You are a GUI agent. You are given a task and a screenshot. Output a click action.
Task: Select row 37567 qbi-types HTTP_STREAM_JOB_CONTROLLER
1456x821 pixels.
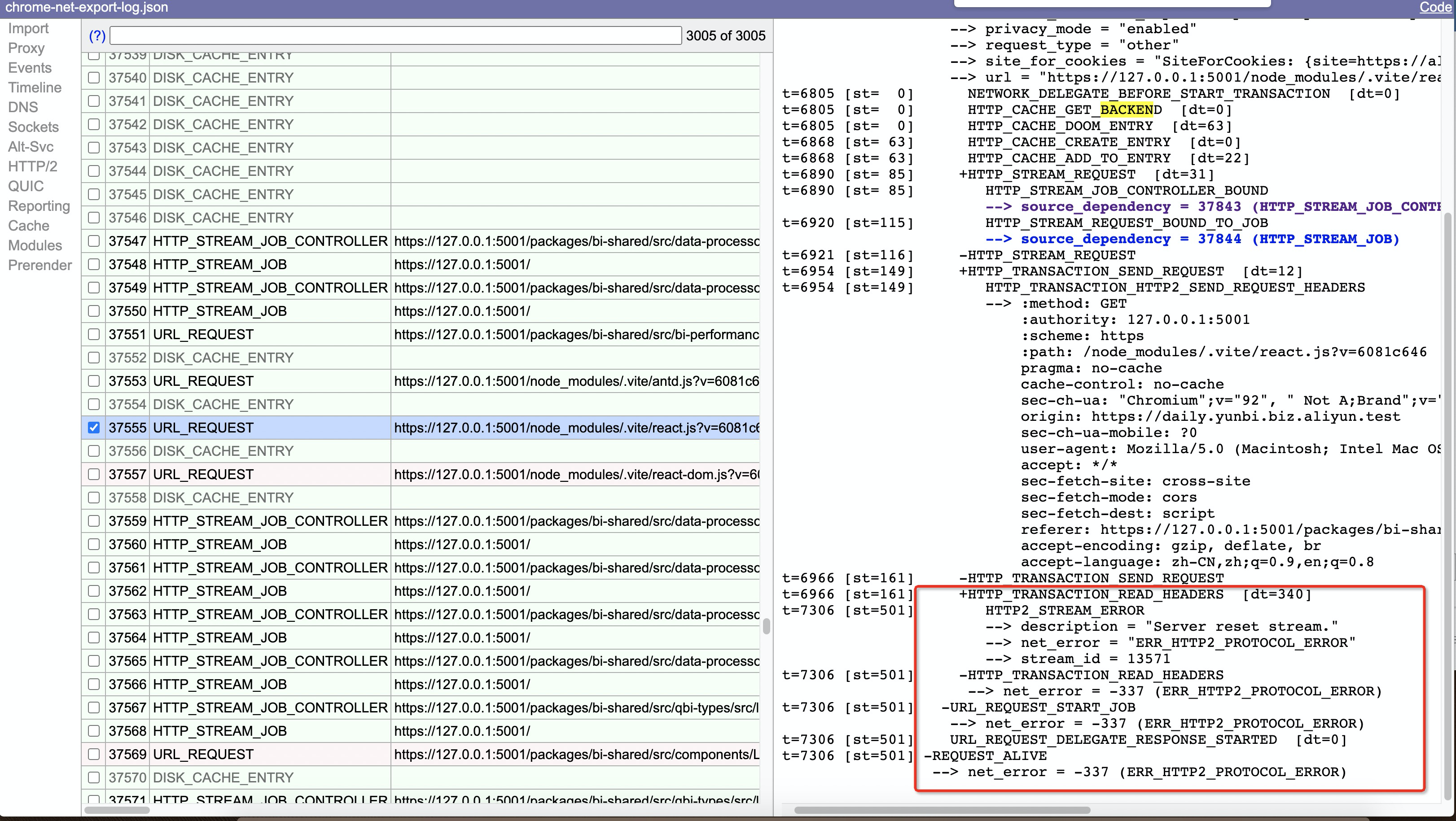[x=421, y=707]
